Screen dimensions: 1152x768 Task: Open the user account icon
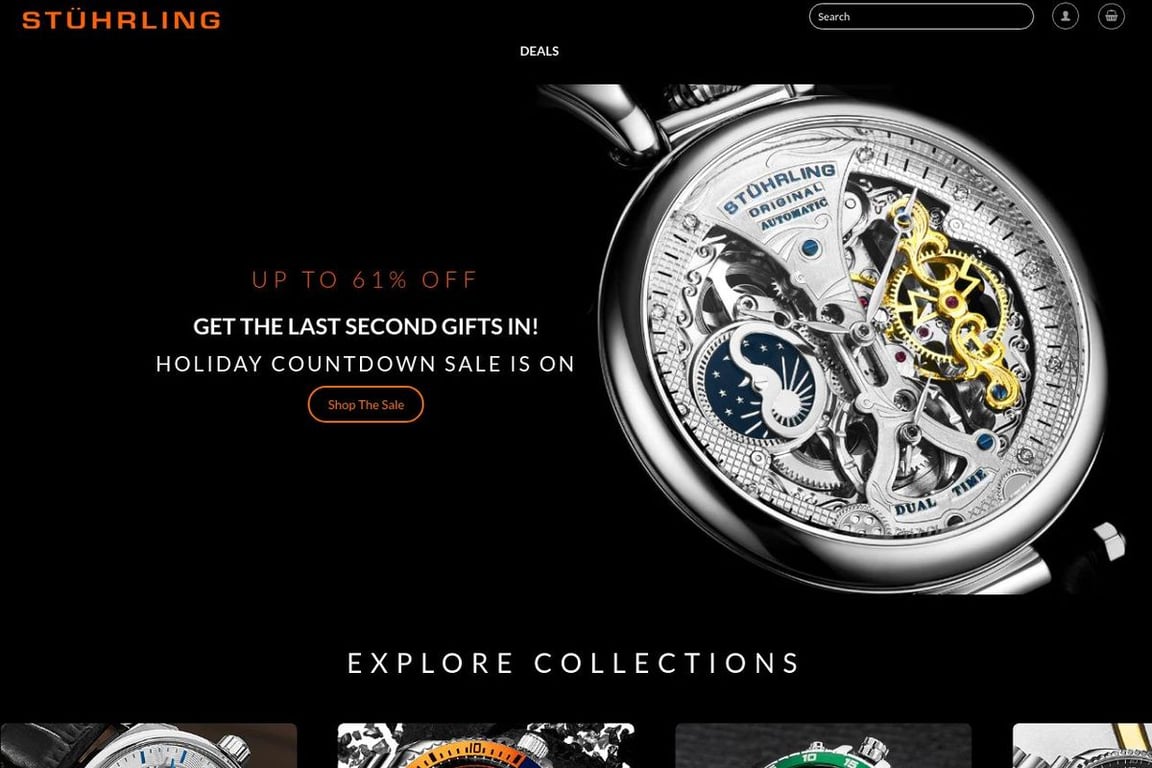[1065, 16]
